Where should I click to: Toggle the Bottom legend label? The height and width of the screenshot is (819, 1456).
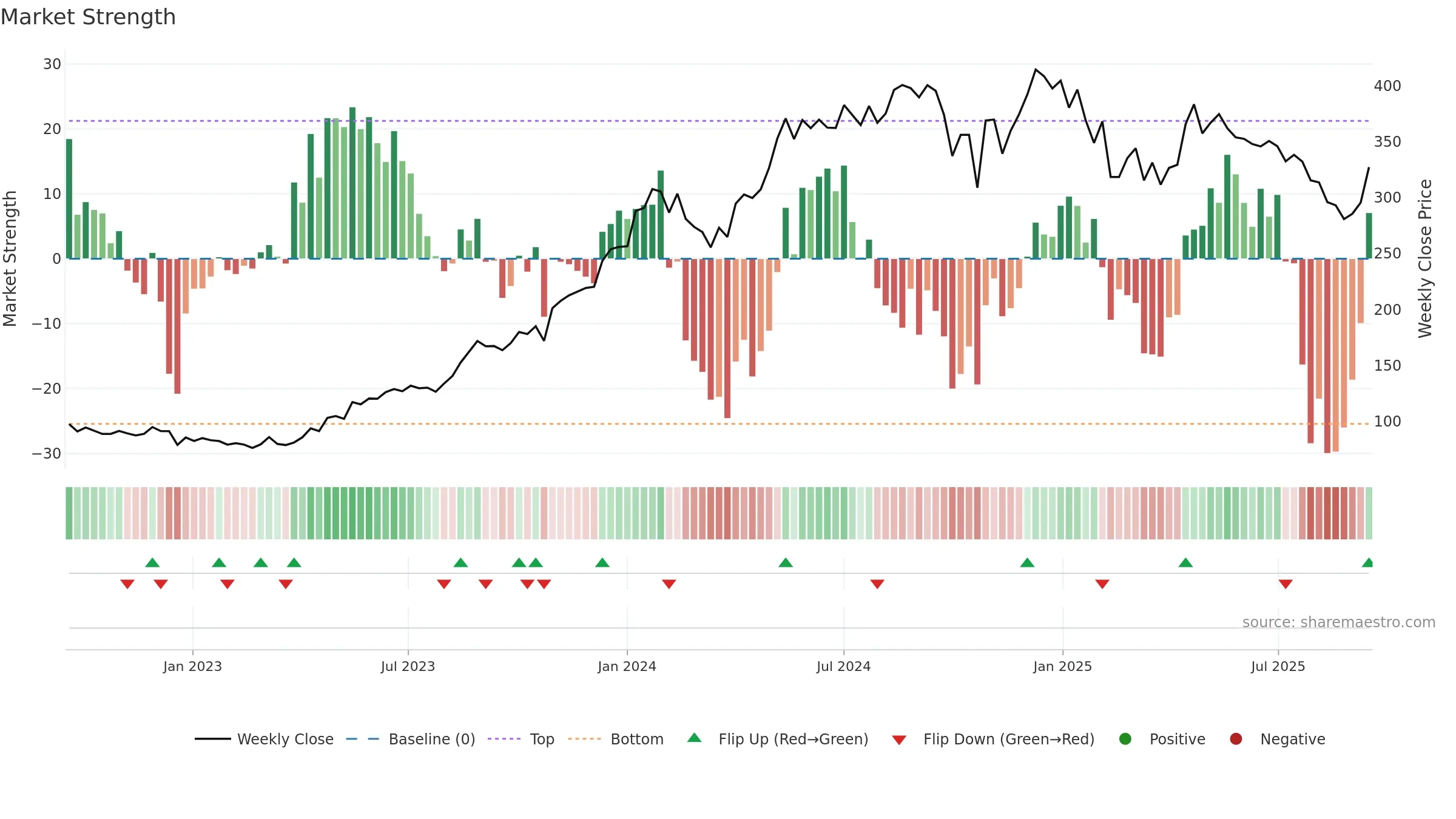(637, 739)
